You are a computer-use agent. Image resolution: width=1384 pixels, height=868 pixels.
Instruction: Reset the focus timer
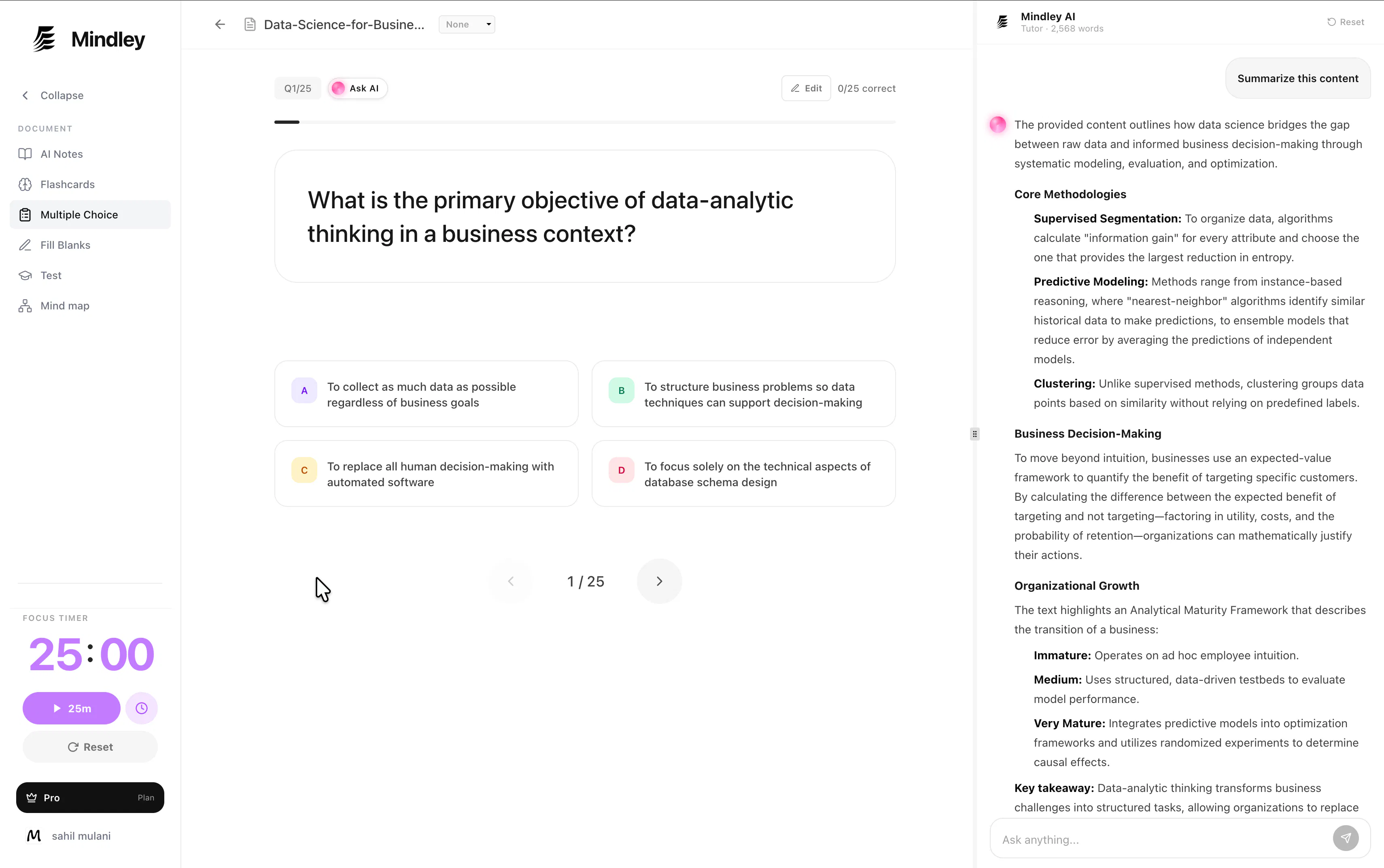[90, 747]
